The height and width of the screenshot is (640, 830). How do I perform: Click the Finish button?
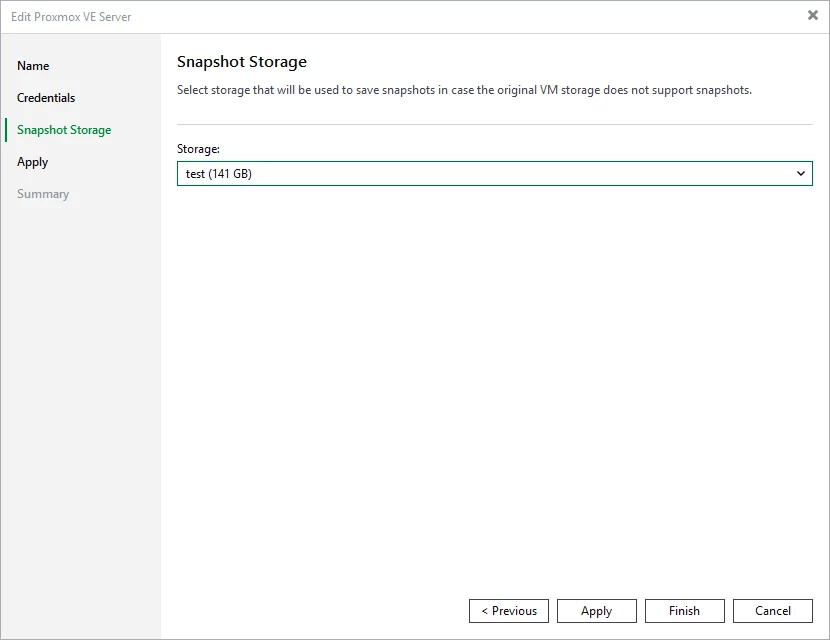tap(684, 611)
